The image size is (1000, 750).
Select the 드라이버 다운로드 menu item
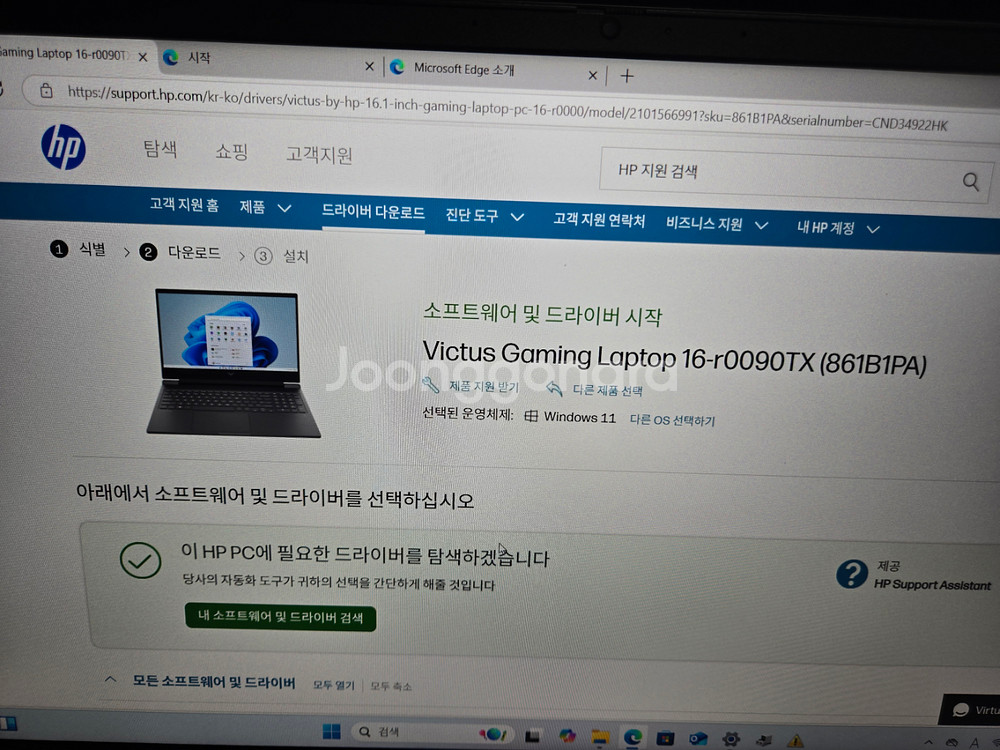click(373, 212)
